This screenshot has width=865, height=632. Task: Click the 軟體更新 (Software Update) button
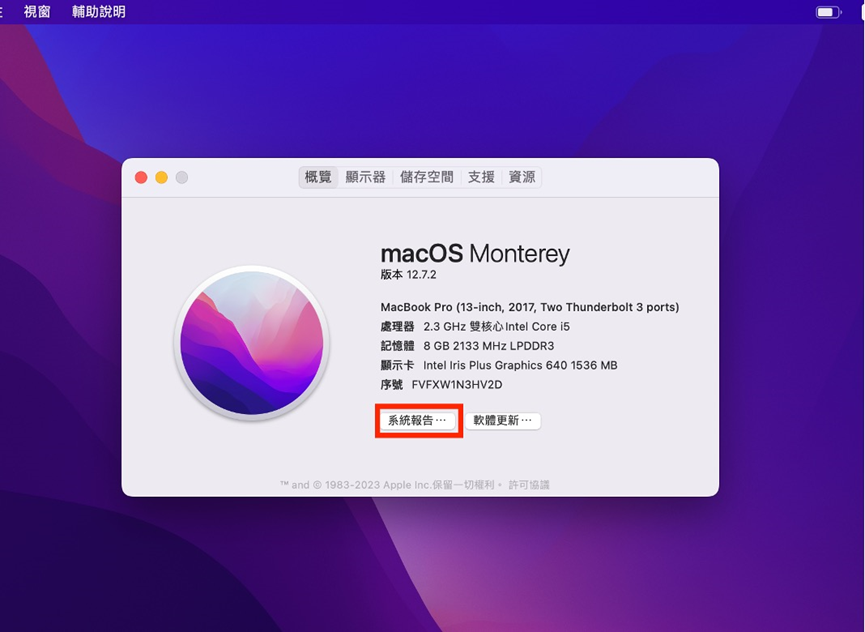click(x=503, y=421)
